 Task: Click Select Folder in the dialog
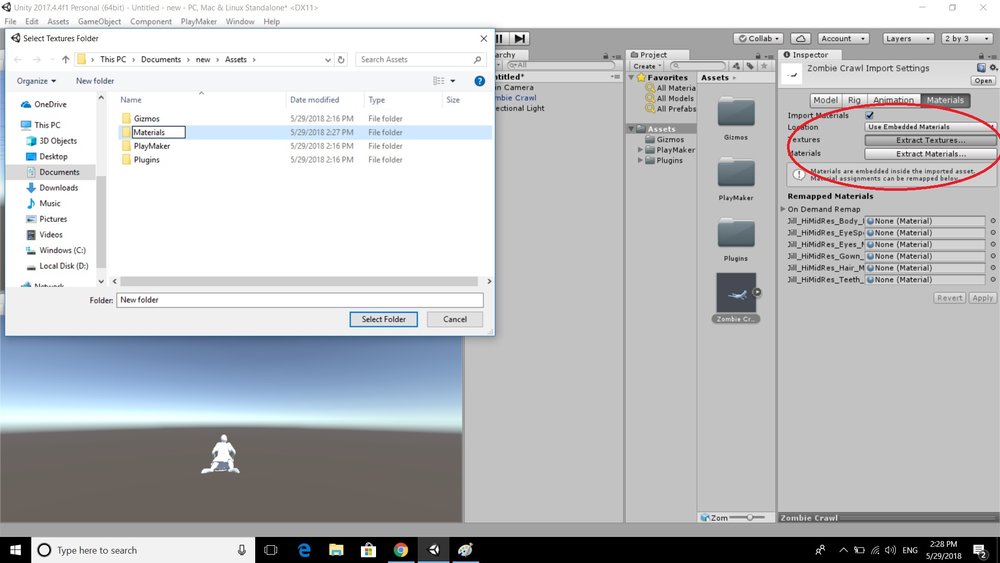[383, 319]
